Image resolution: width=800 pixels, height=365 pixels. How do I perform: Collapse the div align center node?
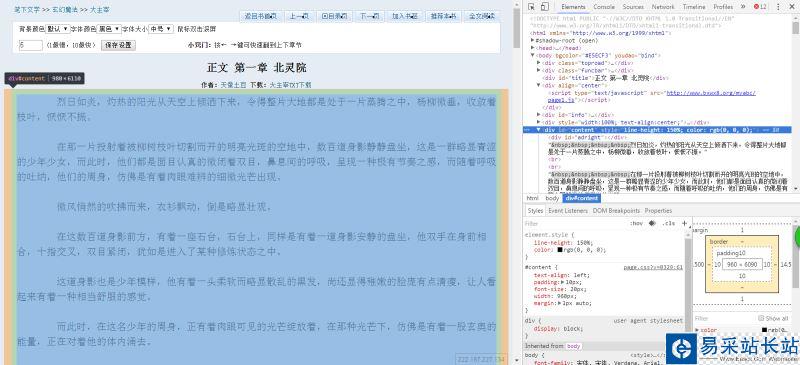tap(539, 85)
